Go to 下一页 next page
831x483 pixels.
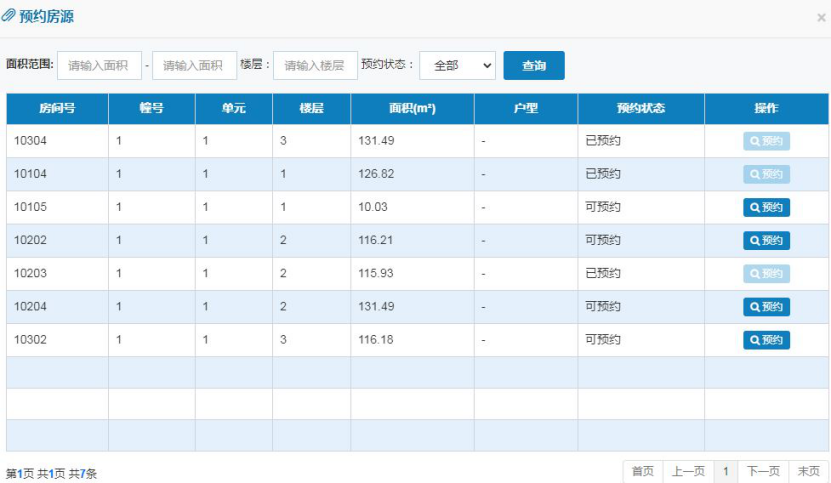click(x=763, y=471)
